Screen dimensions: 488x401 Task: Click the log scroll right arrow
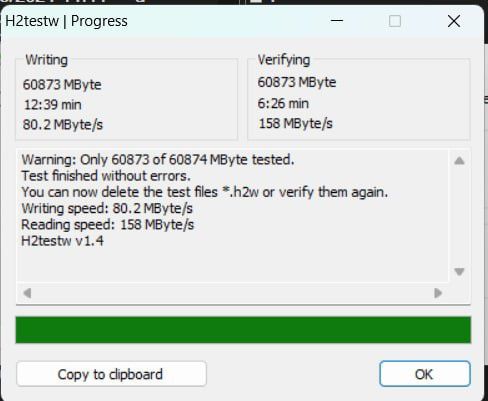438,293
